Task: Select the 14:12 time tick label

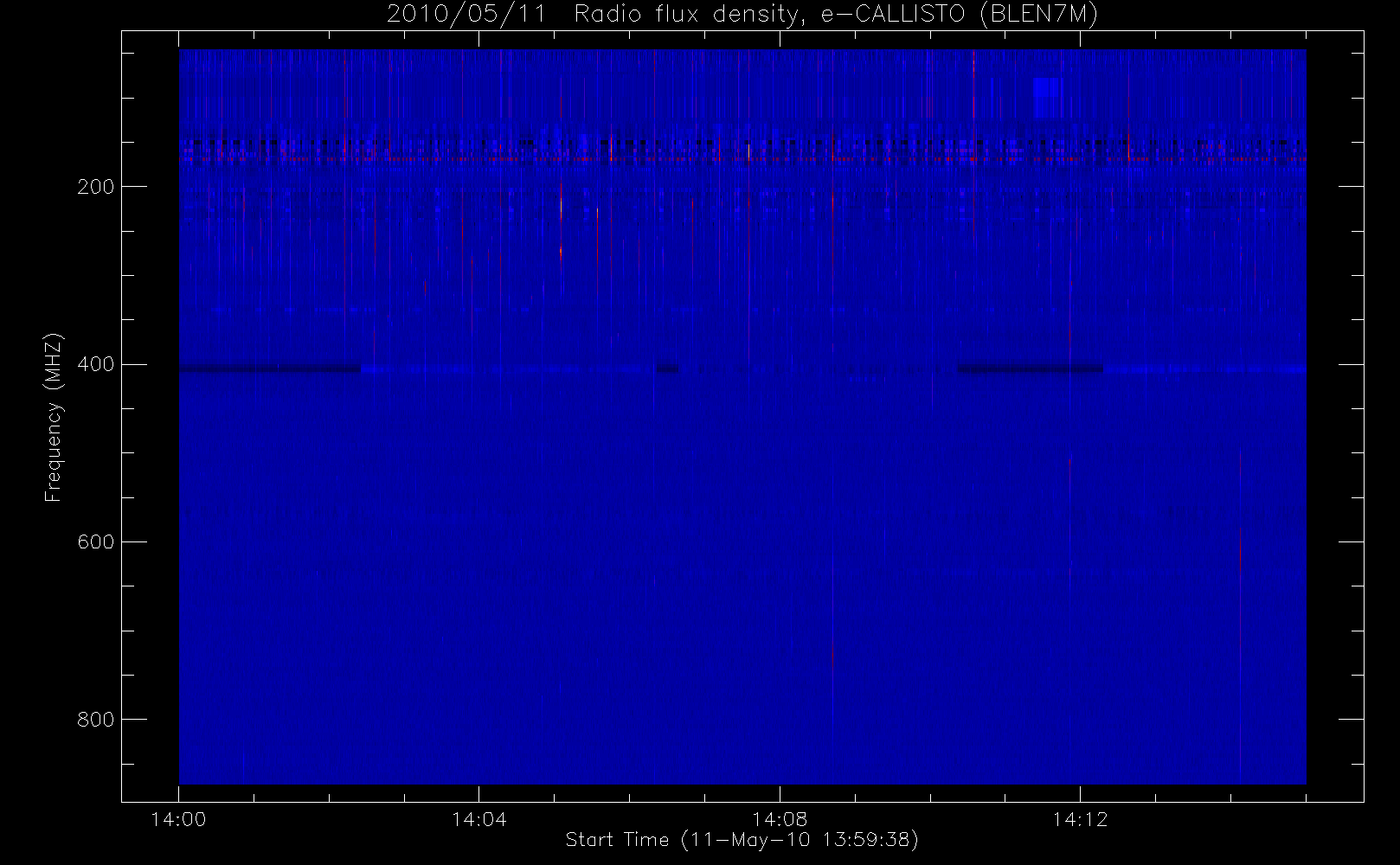Action: tap(1080, 819)
